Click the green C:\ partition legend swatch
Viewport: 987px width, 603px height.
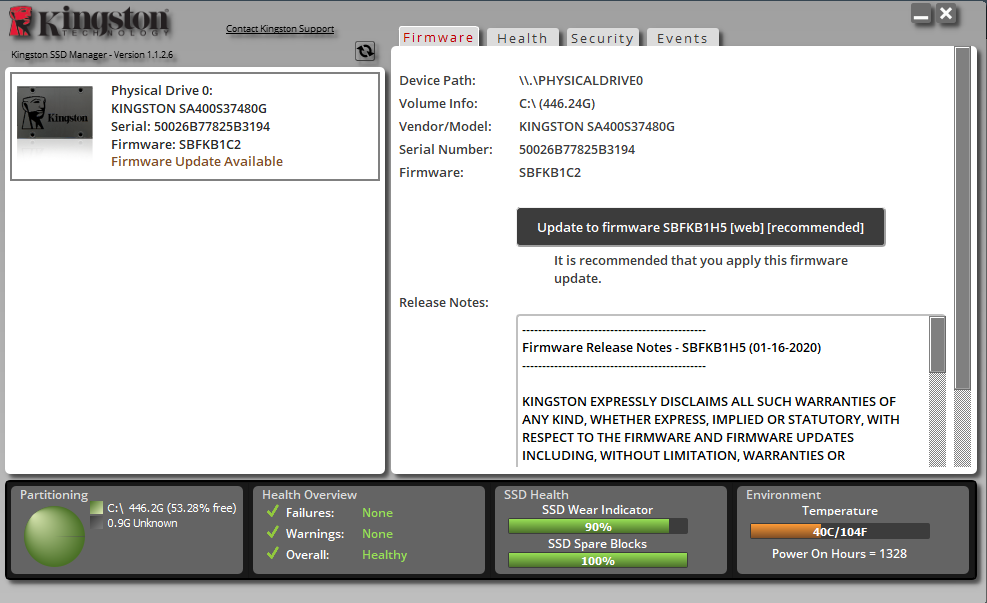click(x=96, y=508)
